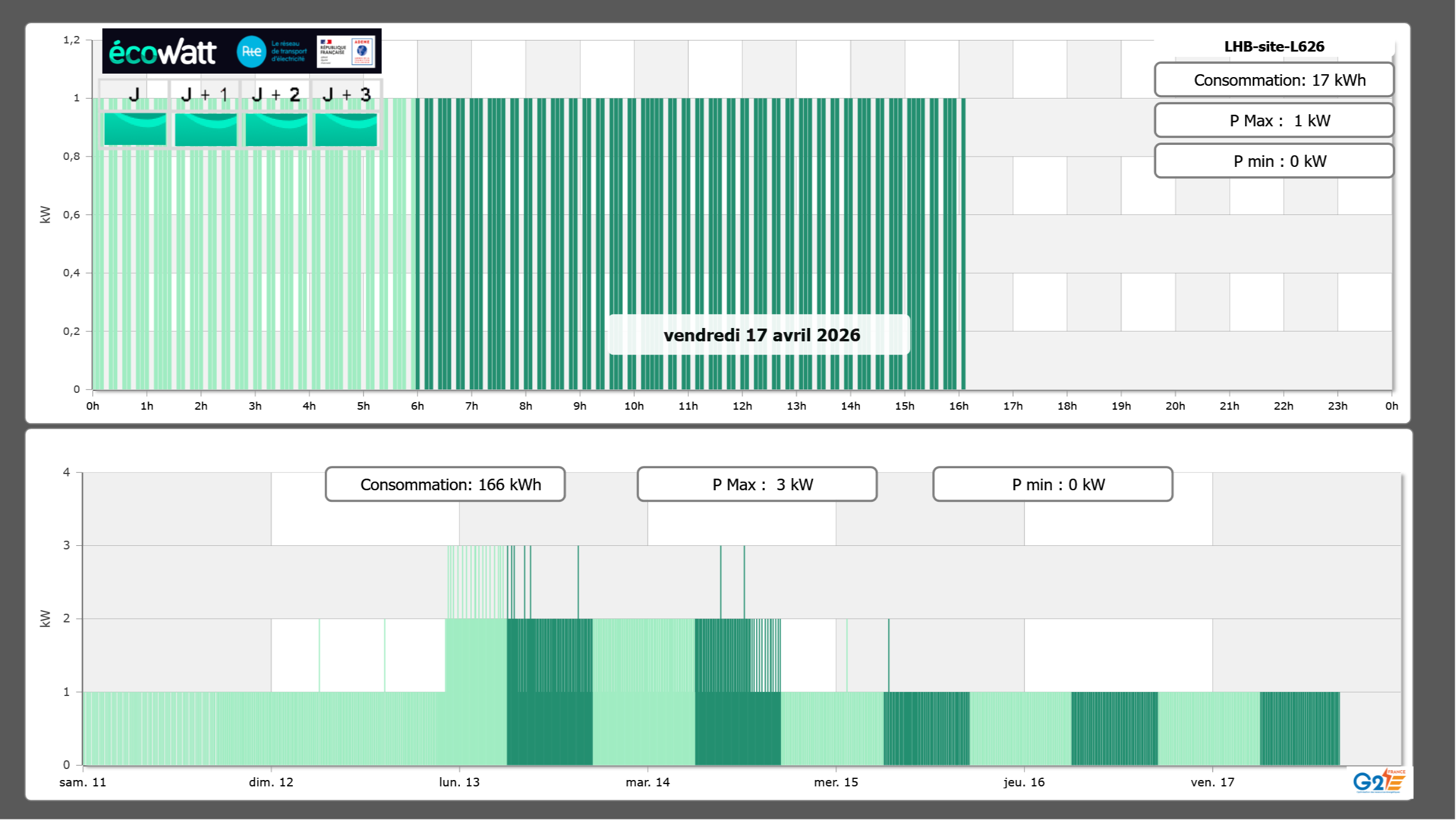
Task: Click the daily Consommation: 17 kWh box
Action: [1273, 80]
